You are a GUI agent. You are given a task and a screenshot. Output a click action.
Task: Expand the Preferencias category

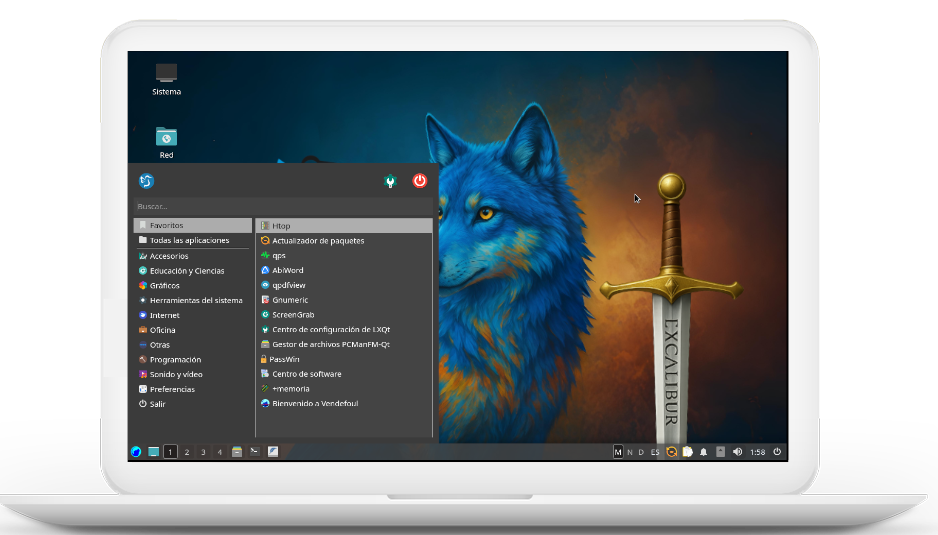click(172, 389)
